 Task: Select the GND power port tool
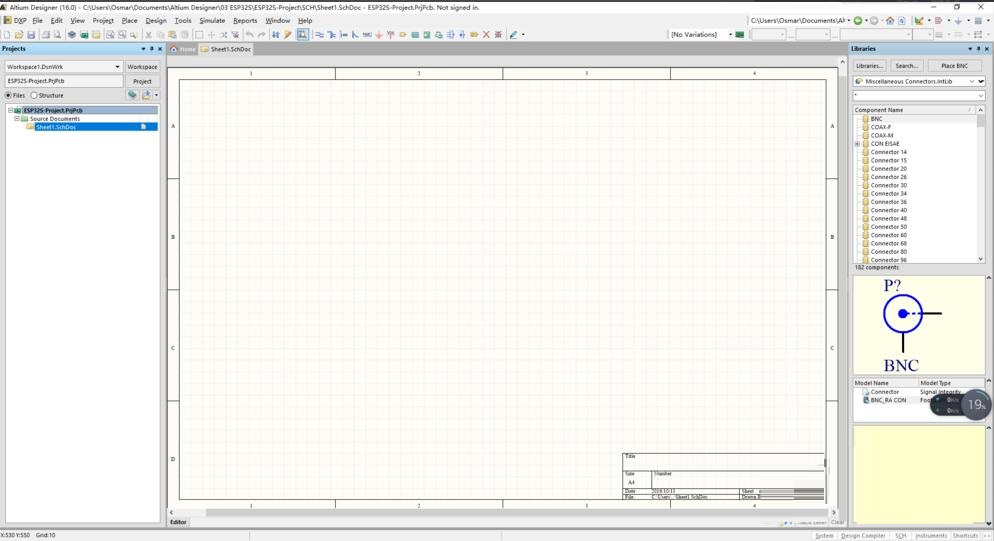pyautogui.click(x=378, y=35)
